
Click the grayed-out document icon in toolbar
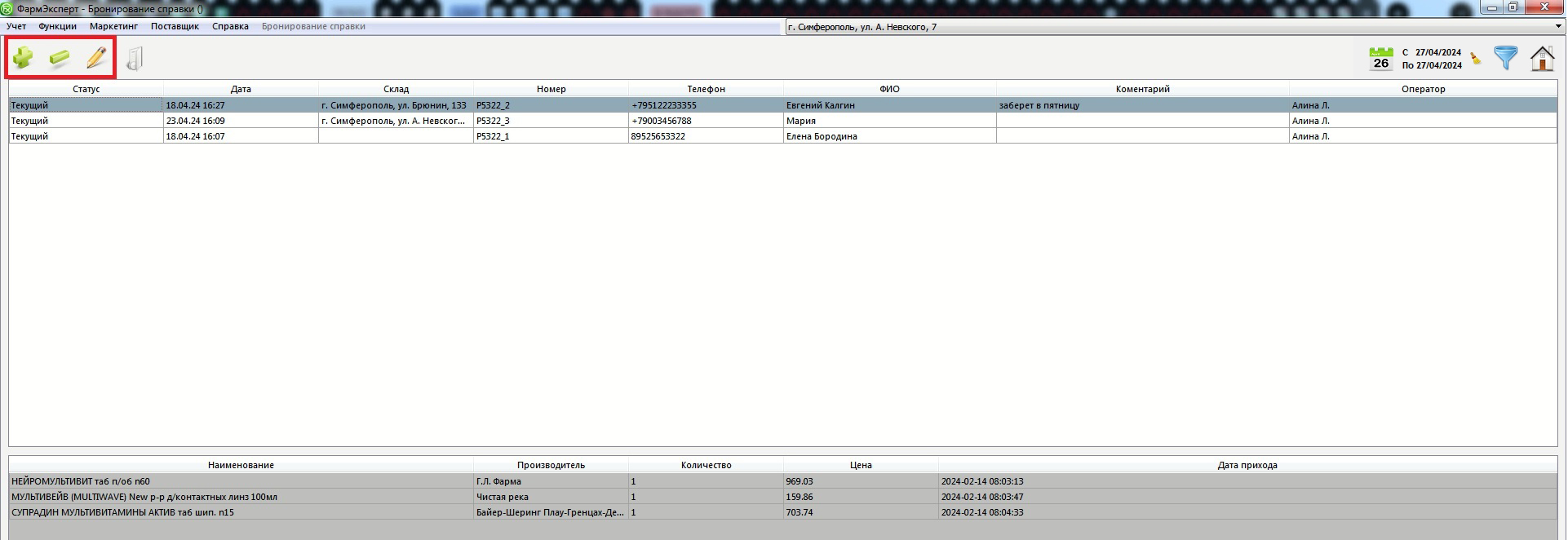(x=135, y=59)
